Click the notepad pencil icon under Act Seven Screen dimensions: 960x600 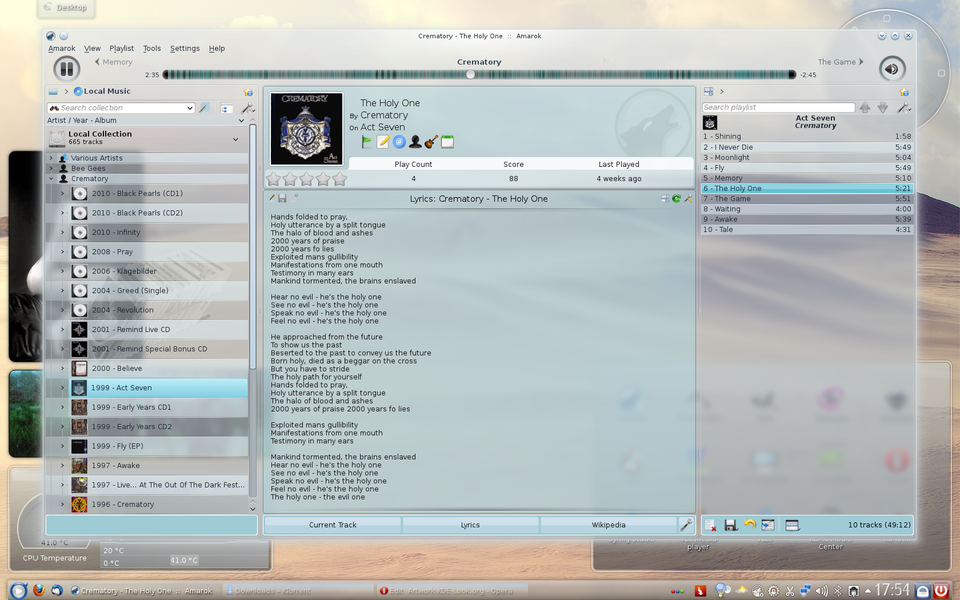point(383,142)
